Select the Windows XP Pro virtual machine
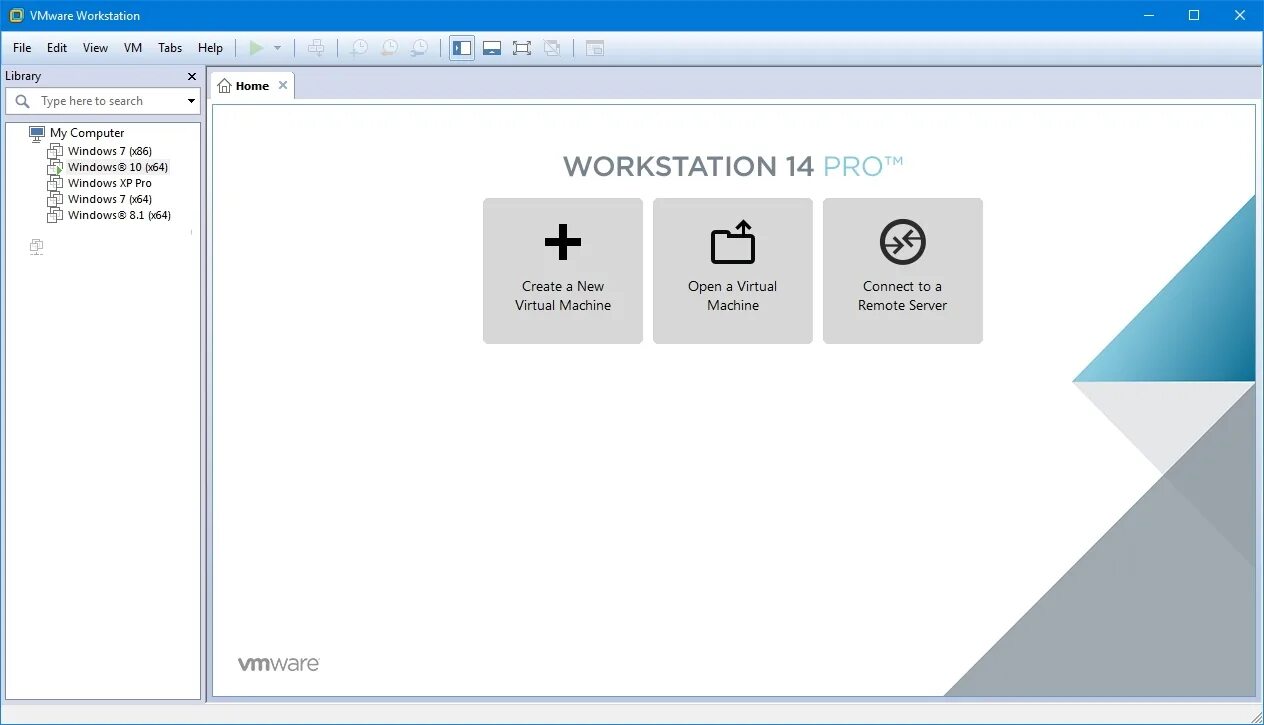The image size is (1264, 725). pyautogui.click(x=109, y=182)
